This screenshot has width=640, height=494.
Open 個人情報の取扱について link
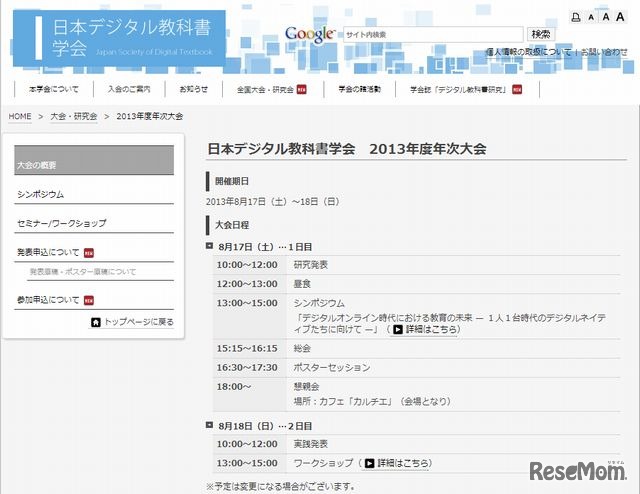tap(528, 52)
